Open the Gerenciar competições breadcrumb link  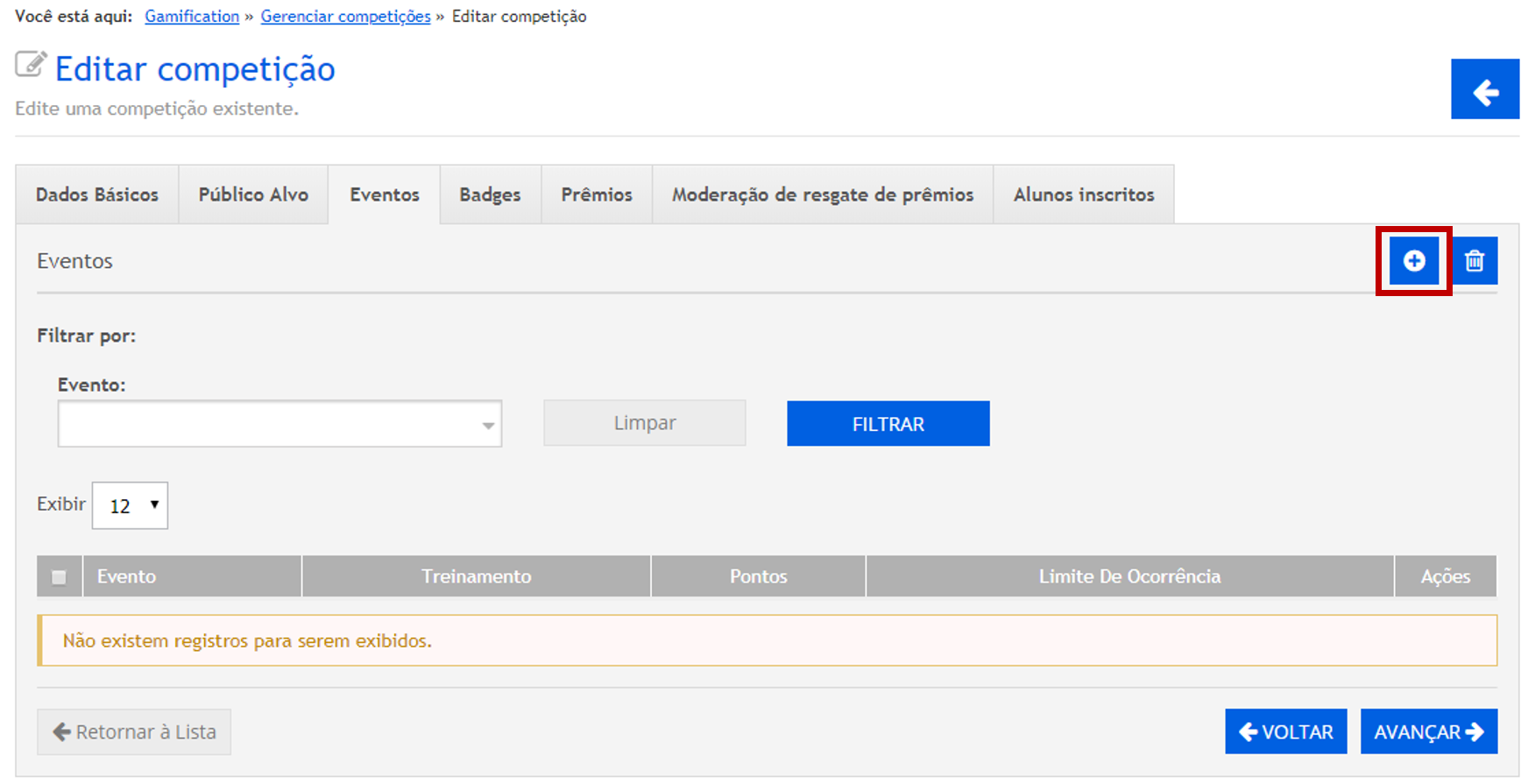click(x=345, y=17)
